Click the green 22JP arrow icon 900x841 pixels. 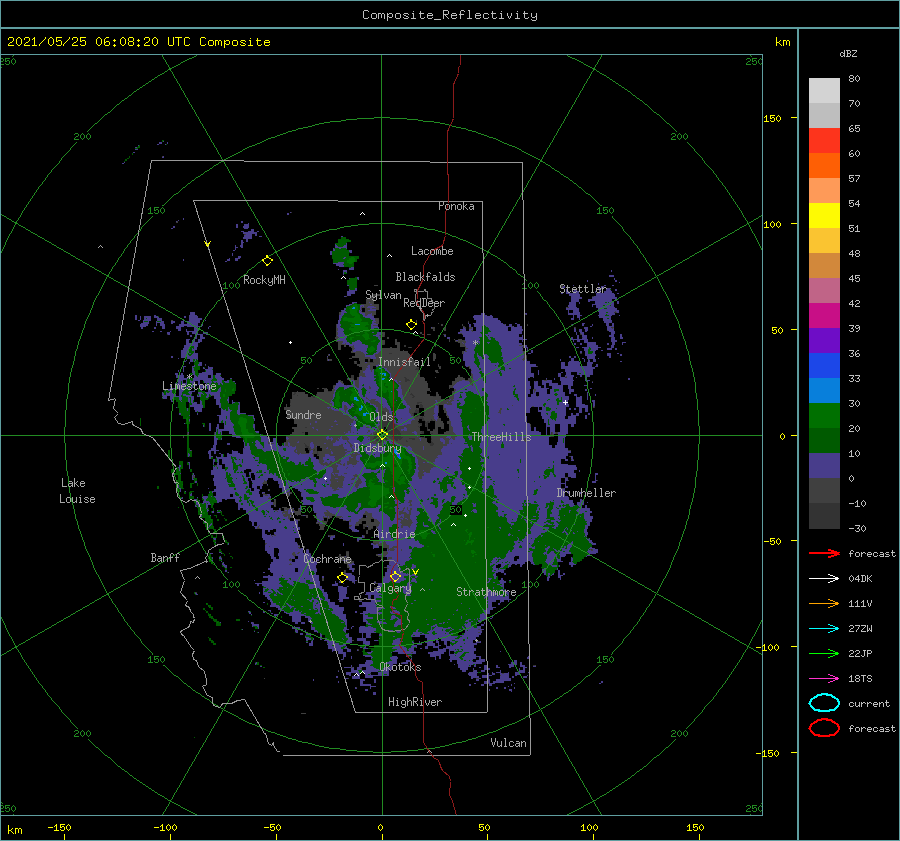[x=824, y=653]
